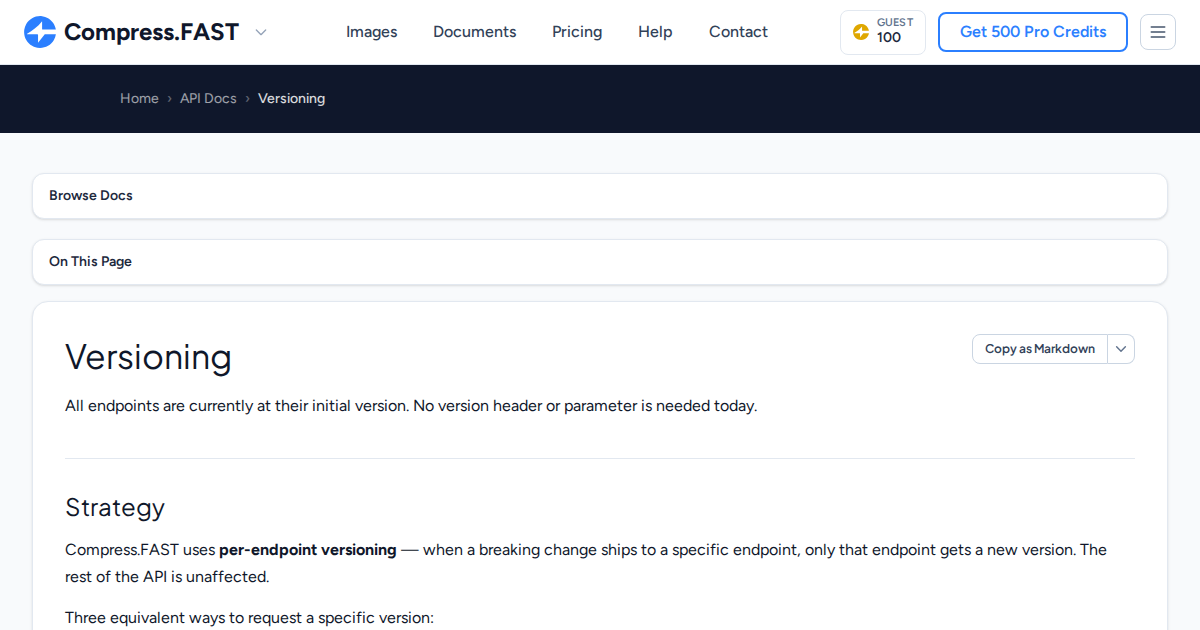The width and height of the screenshot is (1200, 630).
Task: Expand the On This Page panel
Action: [x=600, y=262]
